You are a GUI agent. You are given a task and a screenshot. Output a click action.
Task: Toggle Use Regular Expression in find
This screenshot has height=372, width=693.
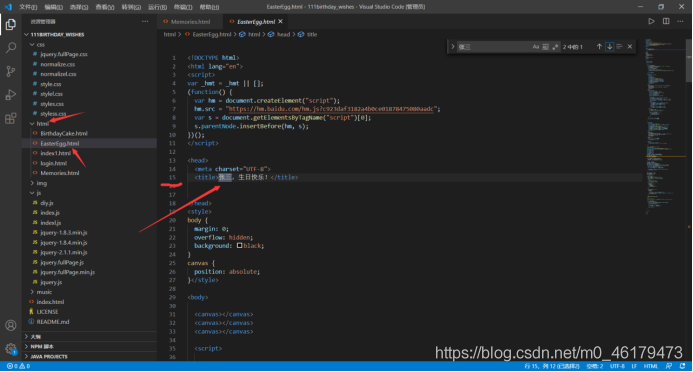point(555,46)
